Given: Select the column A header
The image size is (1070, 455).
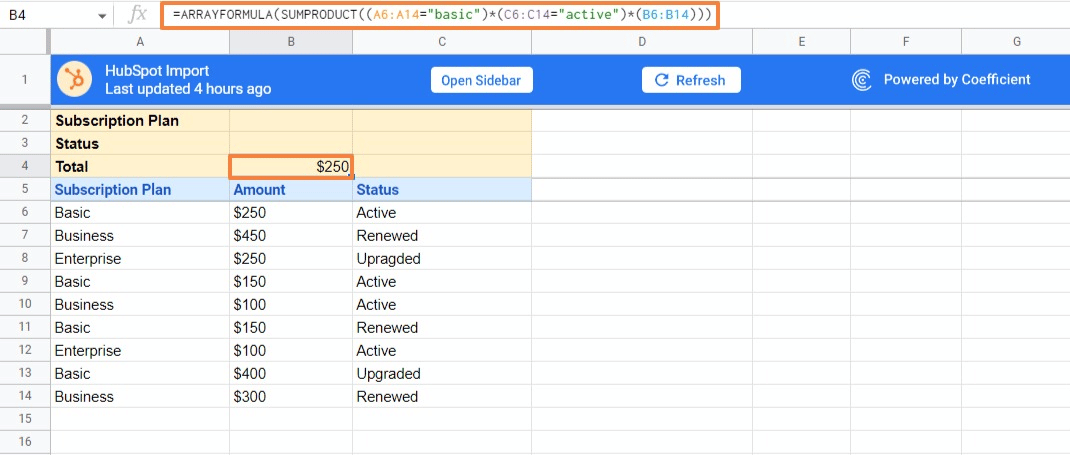Looking at the screenshot, I should tap(140, 42).
